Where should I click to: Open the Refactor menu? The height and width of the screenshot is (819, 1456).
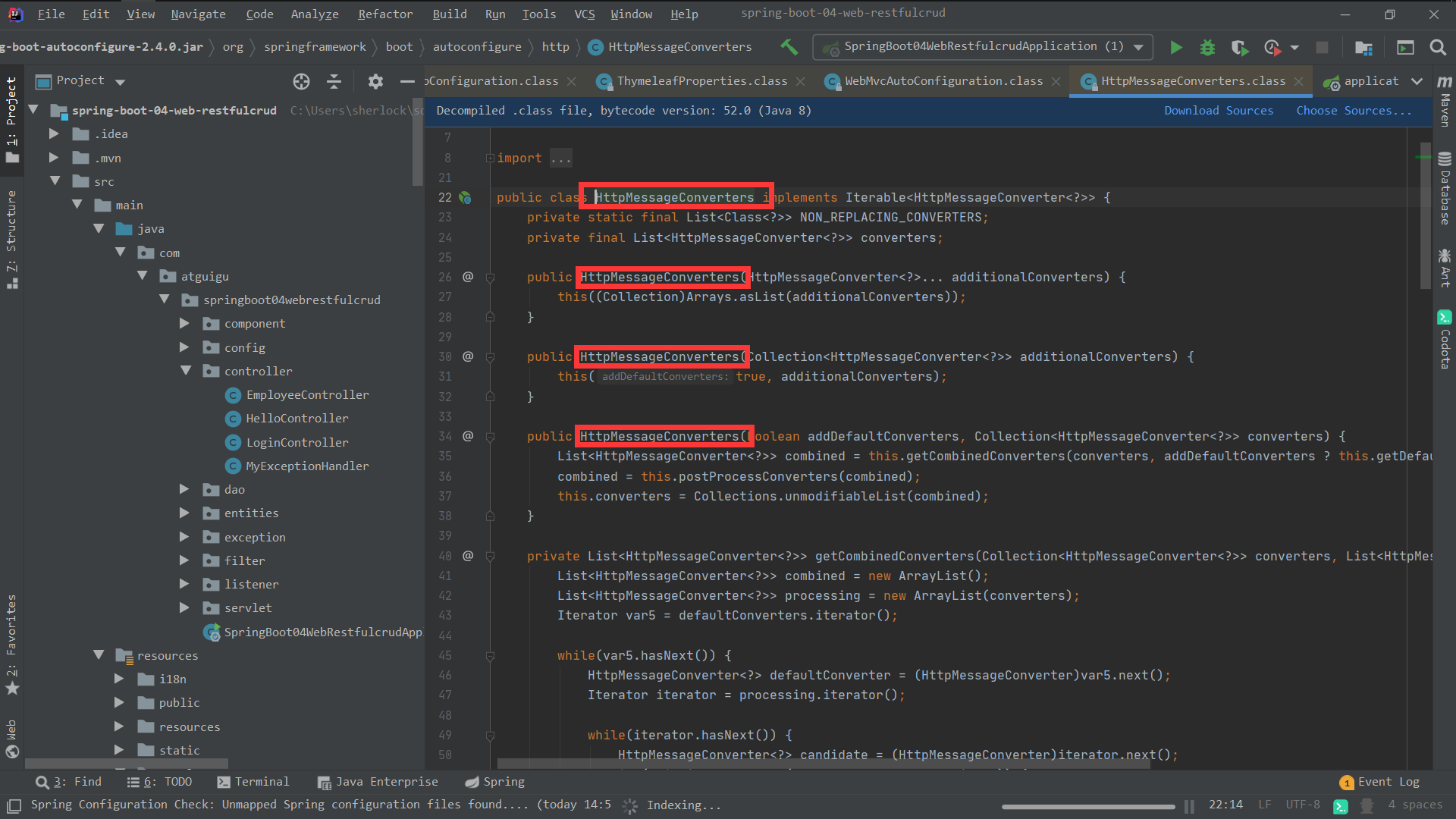(x=385, y=14)
